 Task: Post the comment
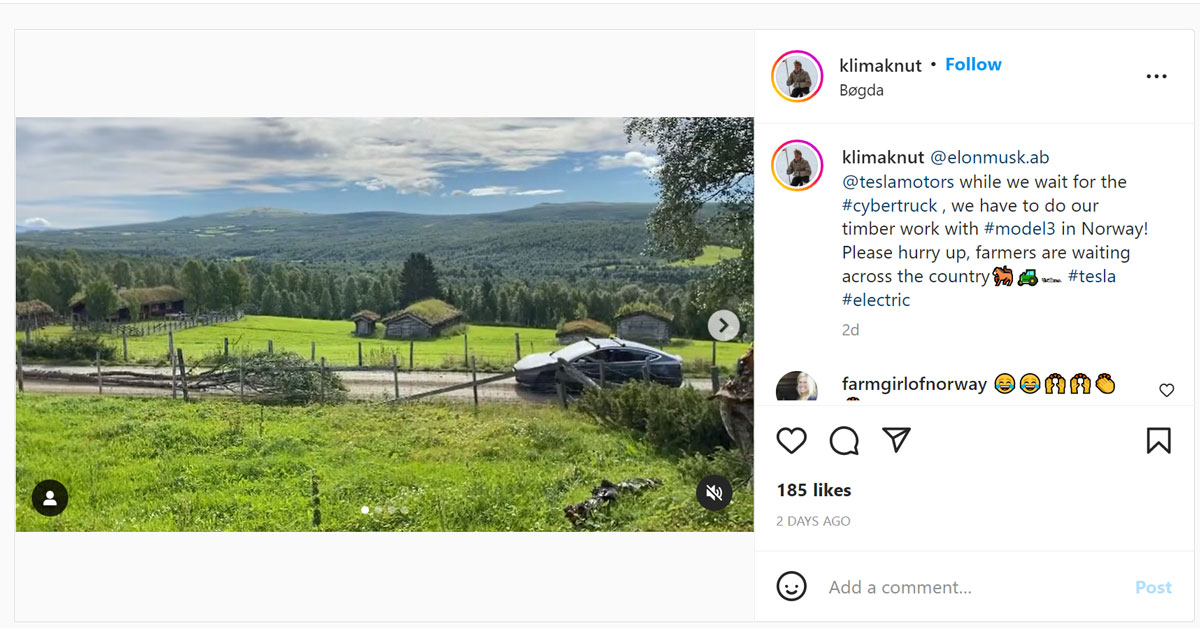point(1152,587)
